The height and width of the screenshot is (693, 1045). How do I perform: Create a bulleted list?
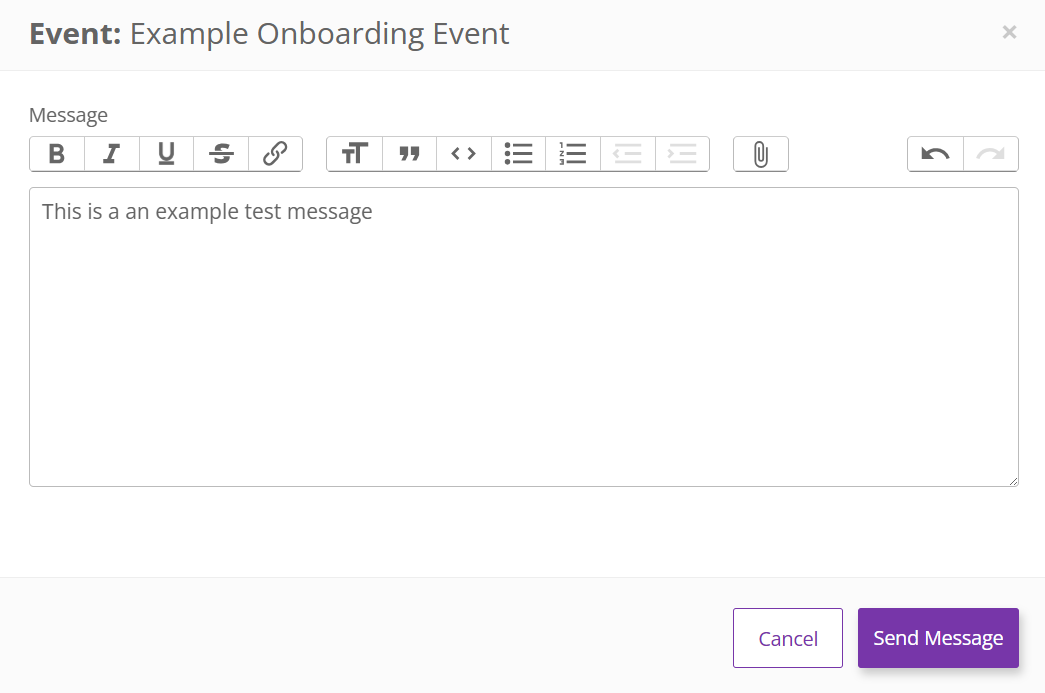[518, 154]
